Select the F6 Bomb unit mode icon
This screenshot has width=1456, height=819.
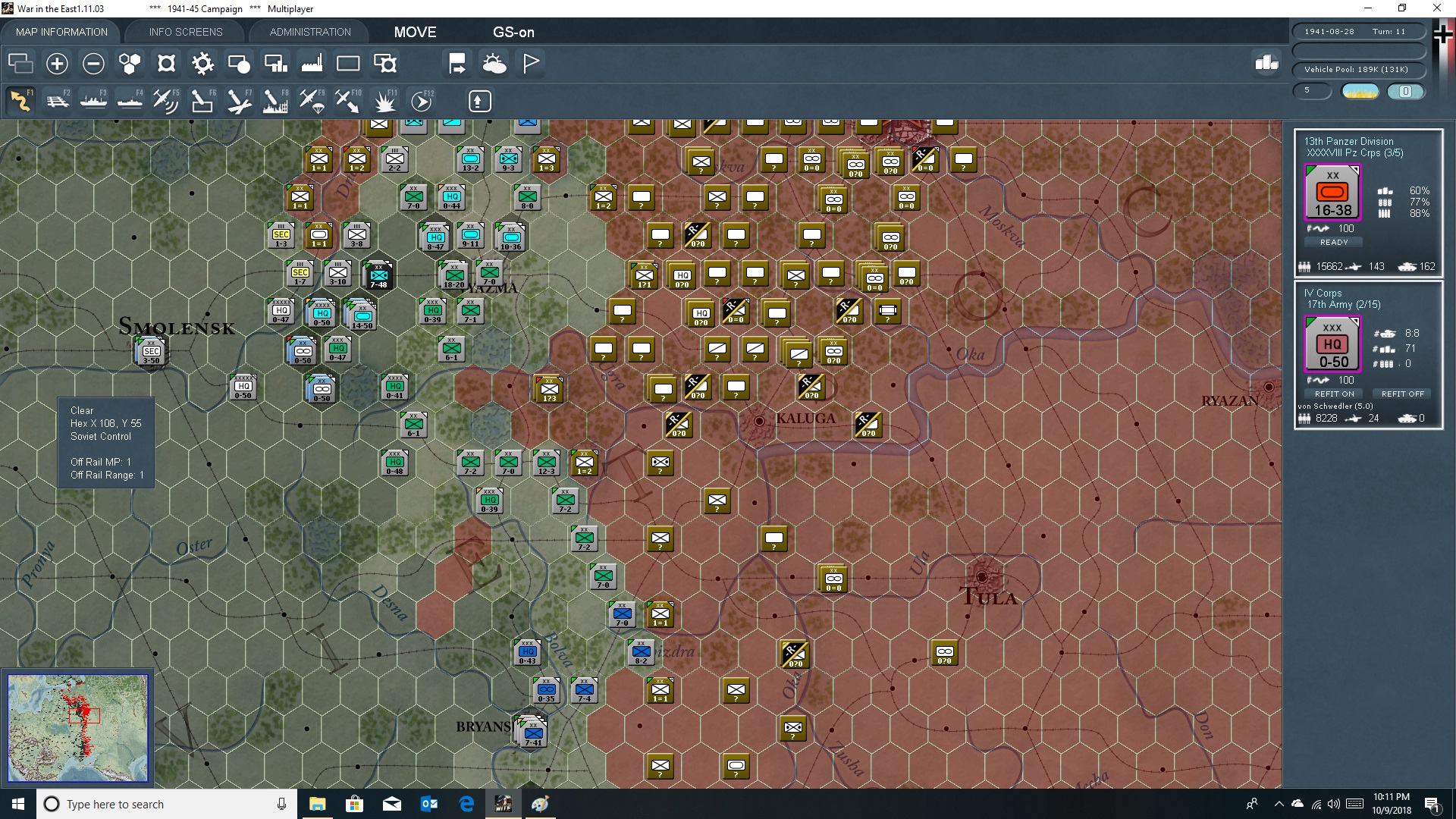202,101
